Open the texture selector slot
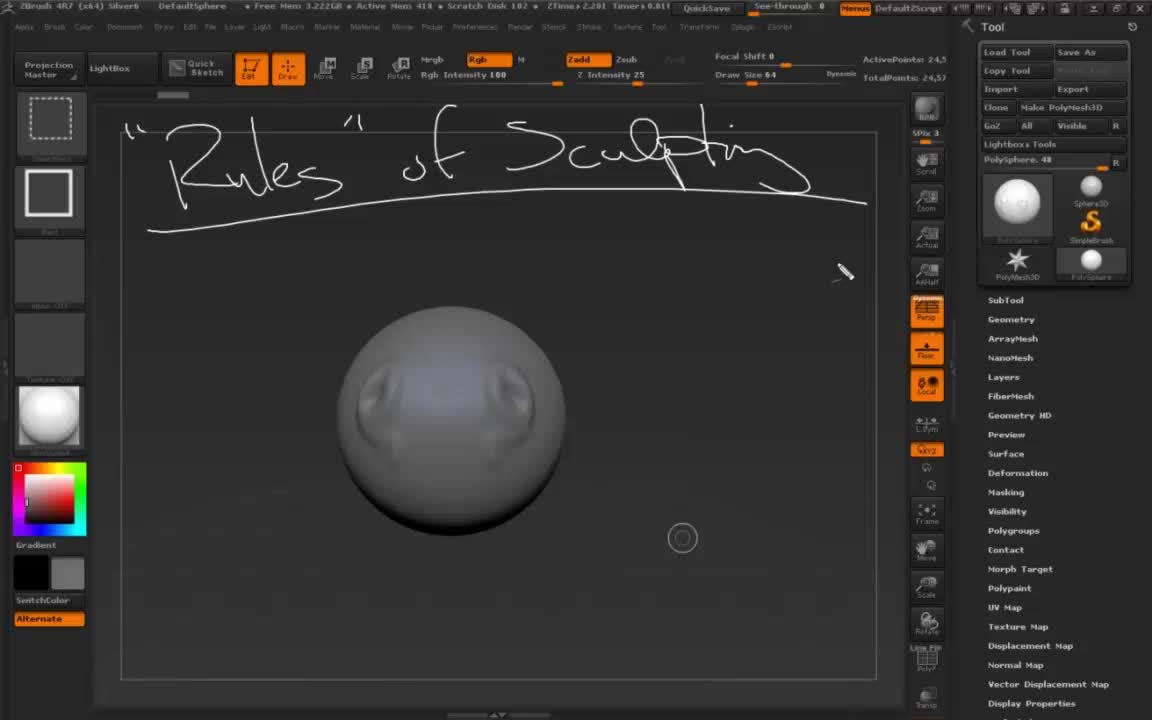 49,346
